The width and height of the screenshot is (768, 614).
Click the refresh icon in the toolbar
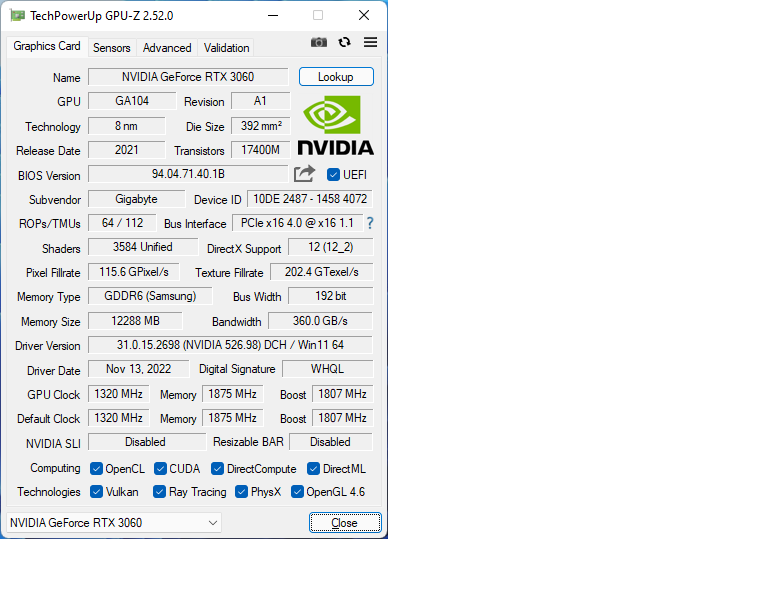click(x=345, y=42)
